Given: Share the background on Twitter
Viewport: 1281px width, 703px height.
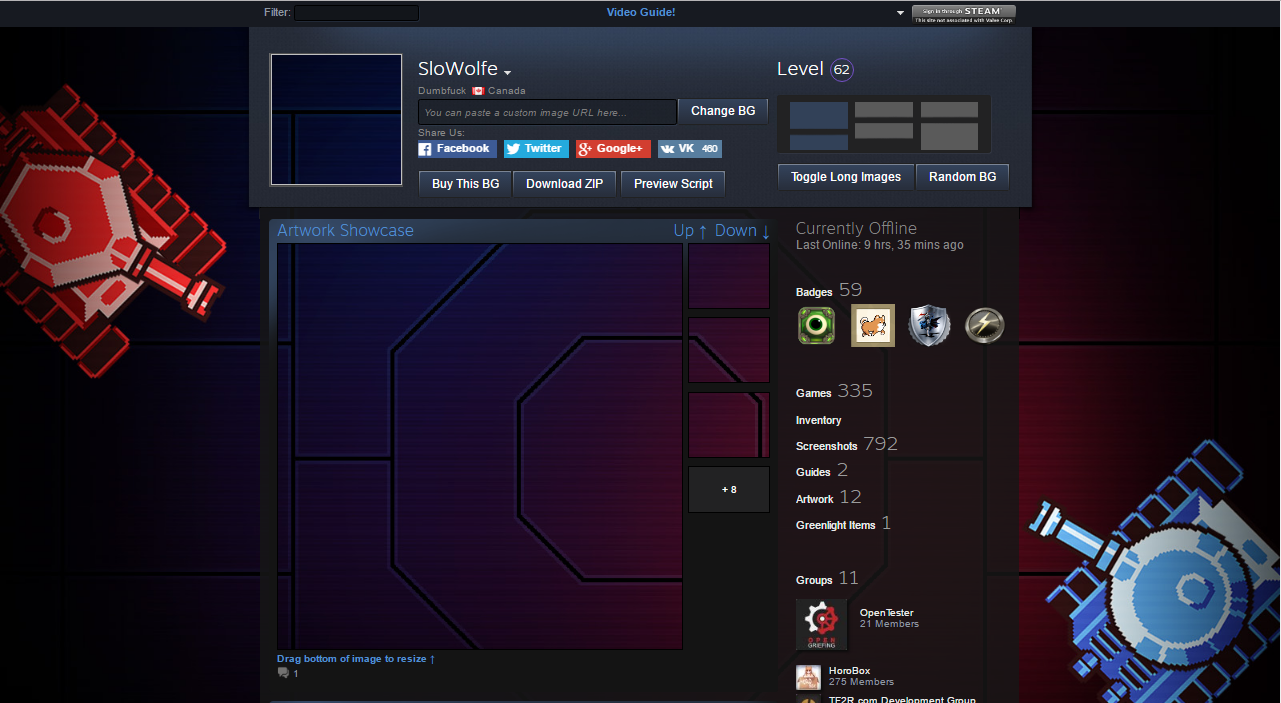Looking at the screenshot, I should [x=536, y=149].
